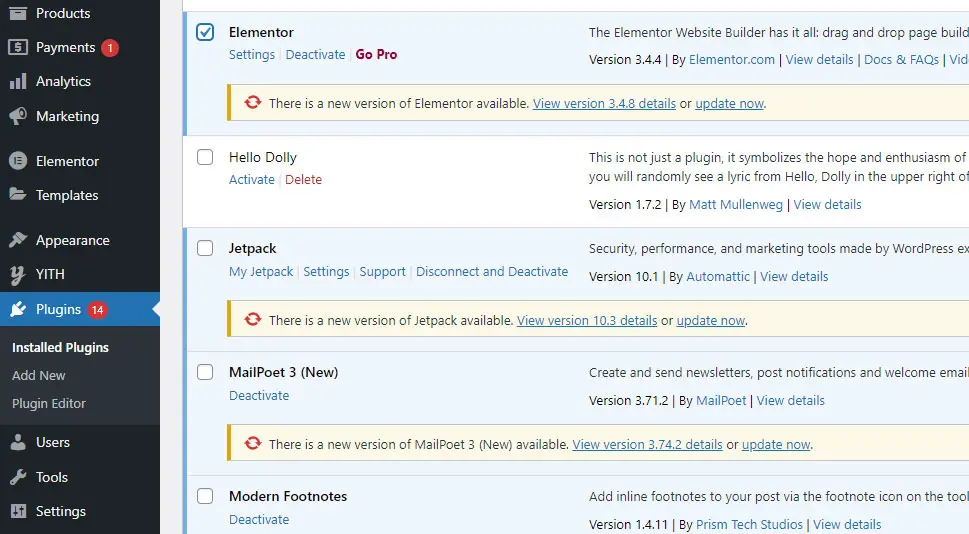Enable the Modern Footnotes checkbox

[x=205, y=496]
